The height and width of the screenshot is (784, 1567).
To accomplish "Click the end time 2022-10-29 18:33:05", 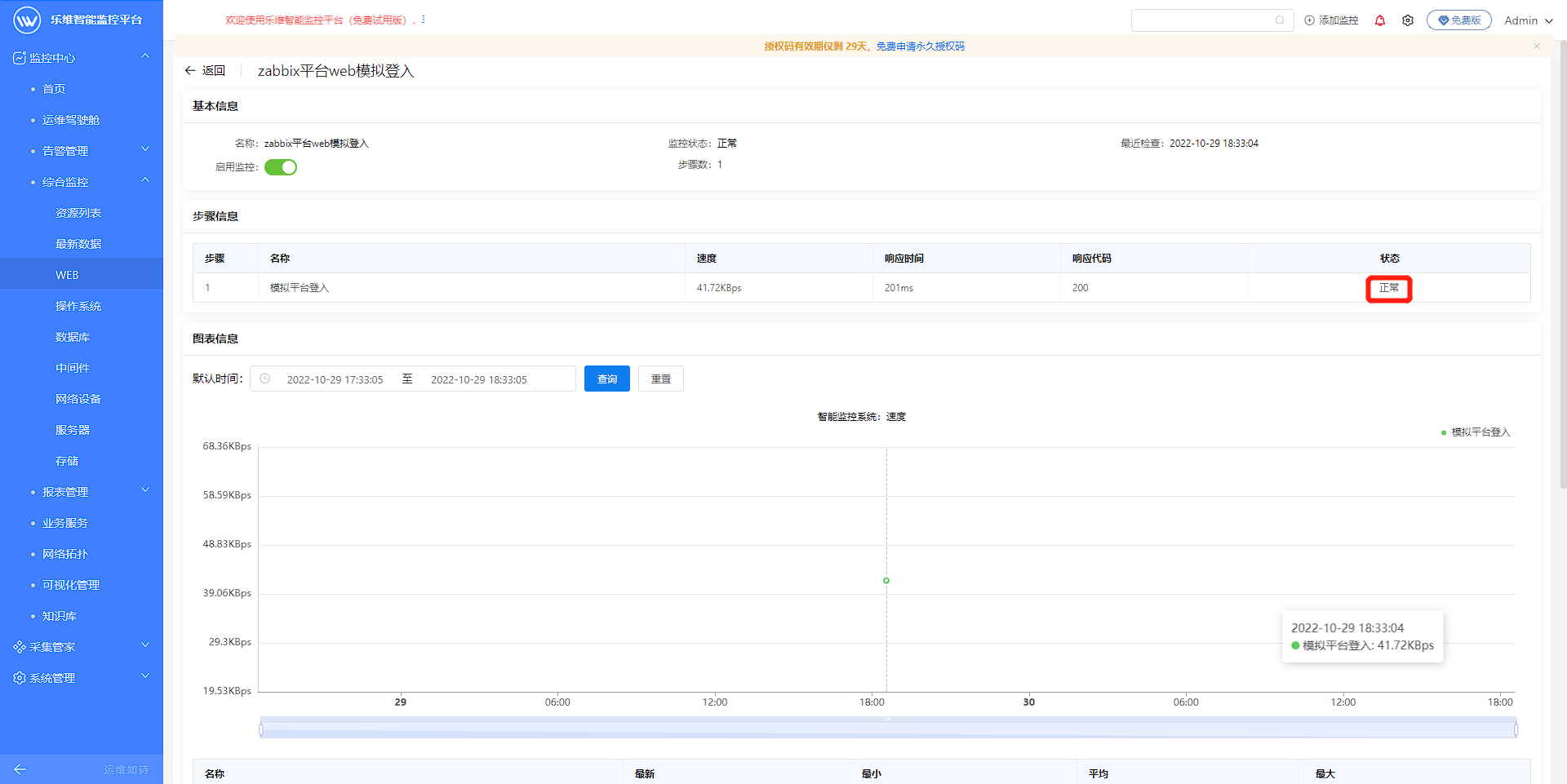I will click(x=479, y=379).
